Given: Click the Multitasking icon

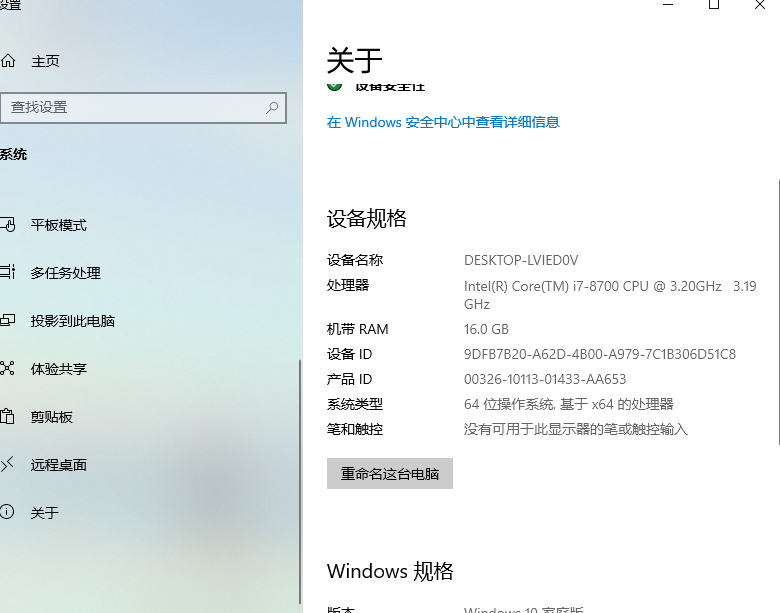Looking at the screenshot, I should point(8,272).
